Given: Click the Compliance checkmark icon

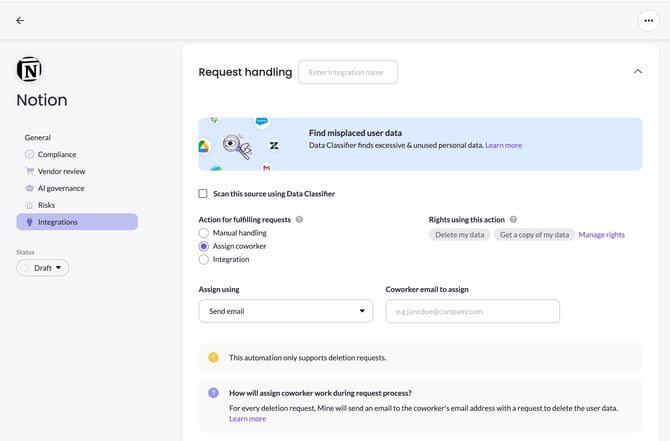Looking at the screenshot, I should click(x=29, y=154).
